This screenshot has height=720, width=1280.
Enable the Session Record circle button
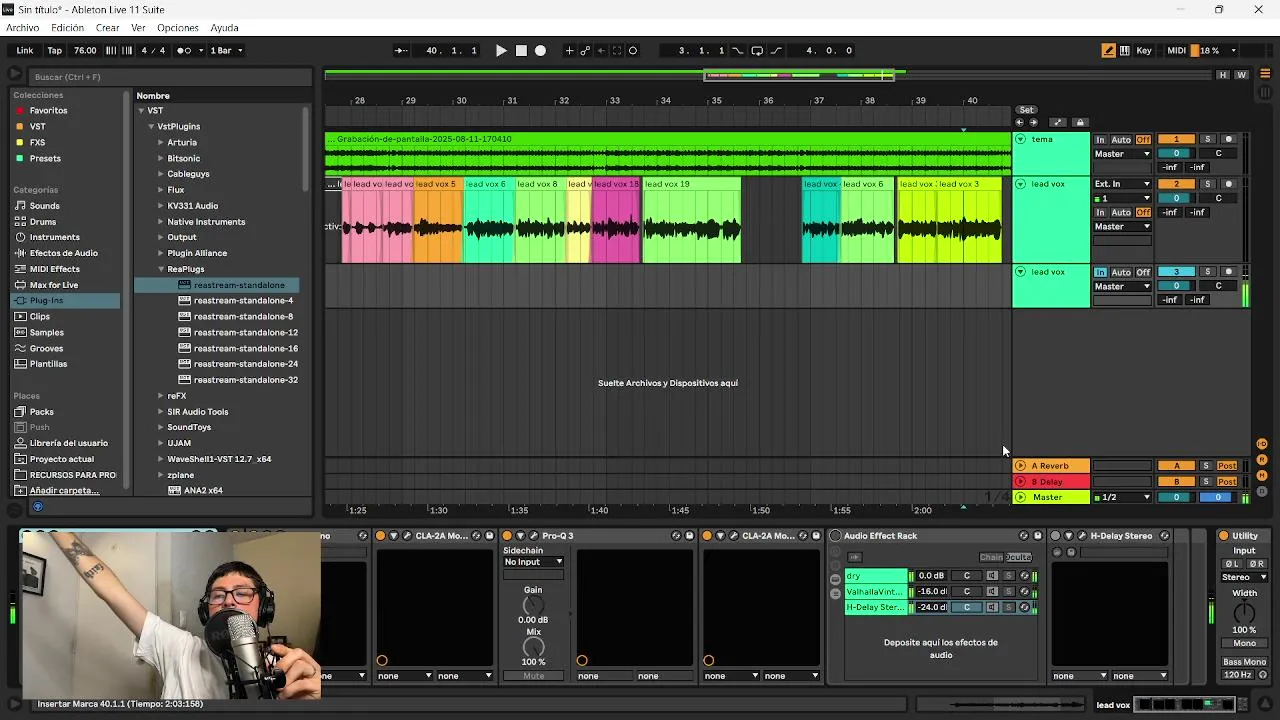click(x=632, y=50)
